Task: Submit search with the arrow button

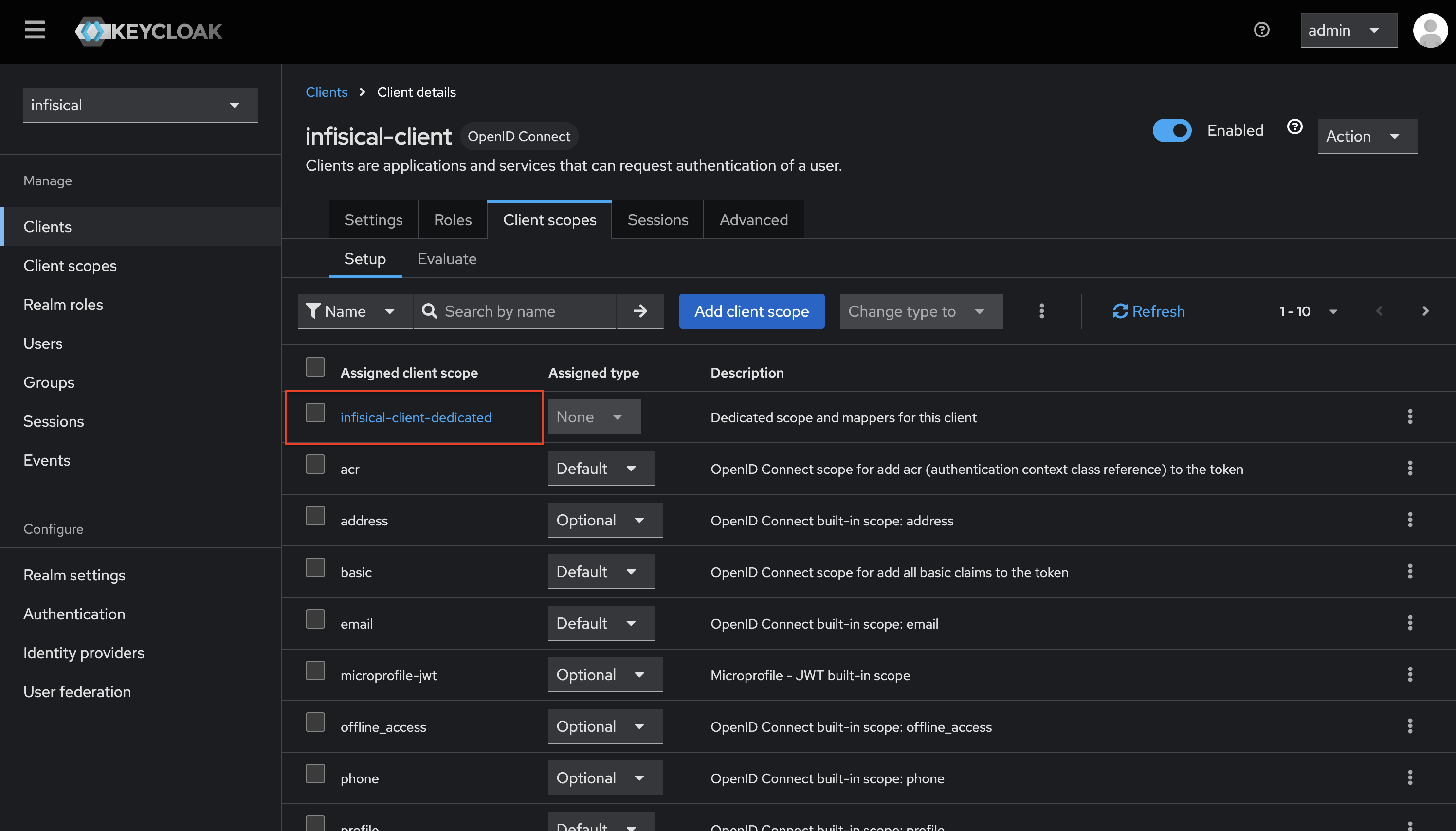Action: [640, 311]
